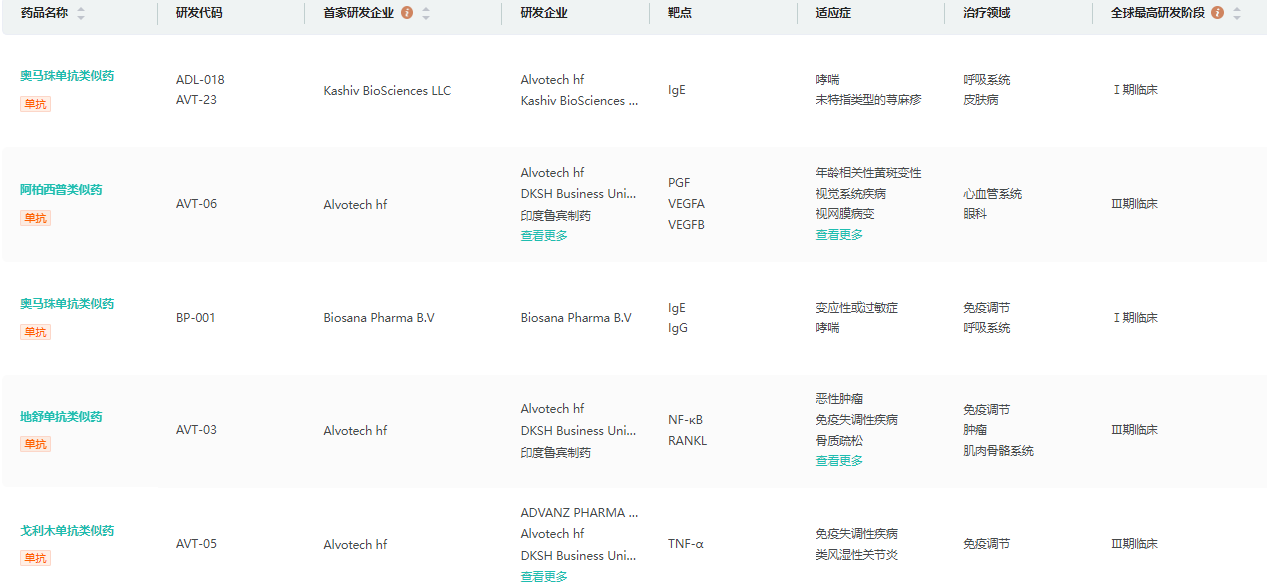Click 单抗 tag under 阿柏西普类似药
This screenshot has height=583, width=1267.
coord(35,218)
